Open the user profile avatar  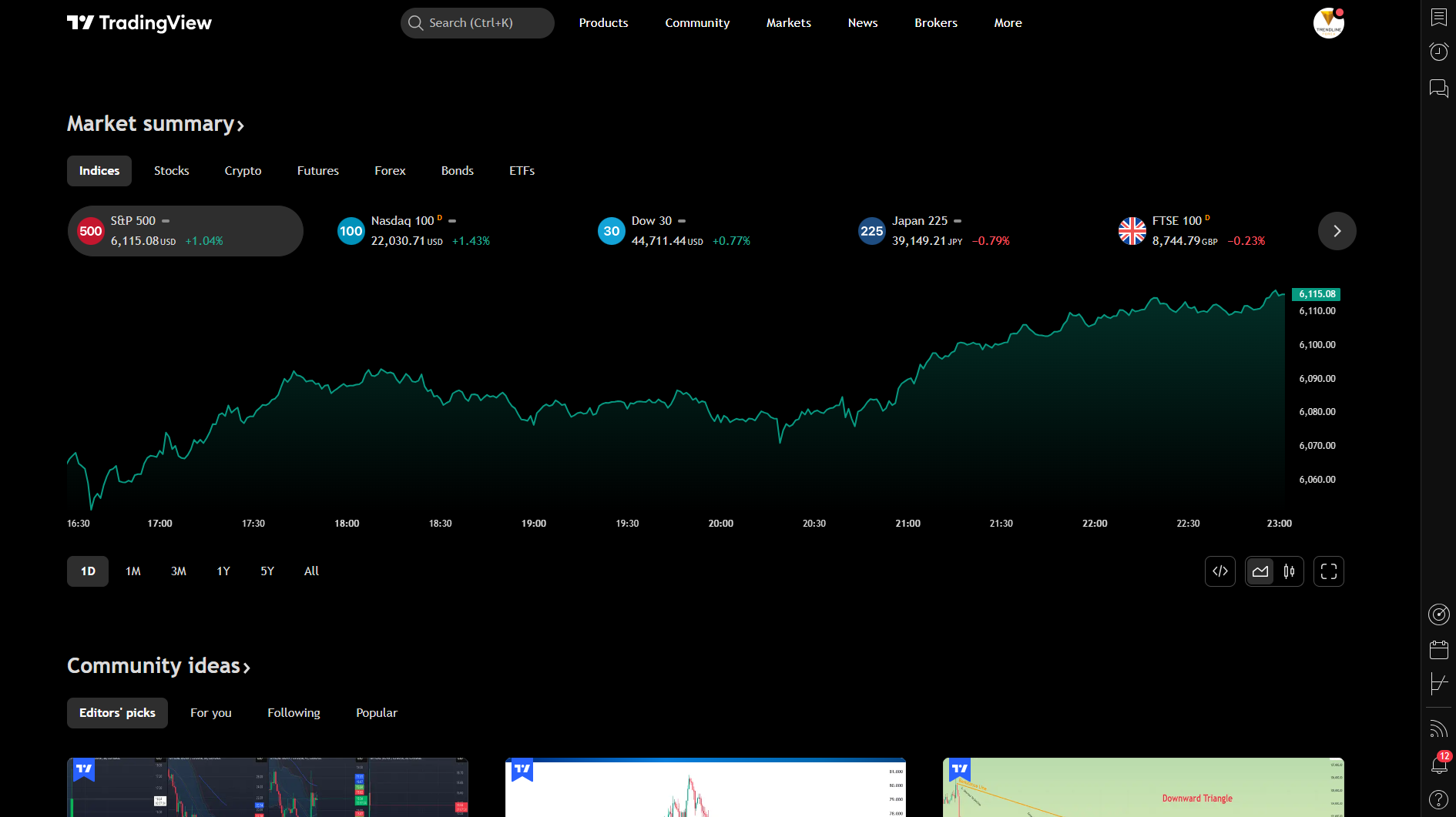pyautogui.click(x=1328, y=23)
